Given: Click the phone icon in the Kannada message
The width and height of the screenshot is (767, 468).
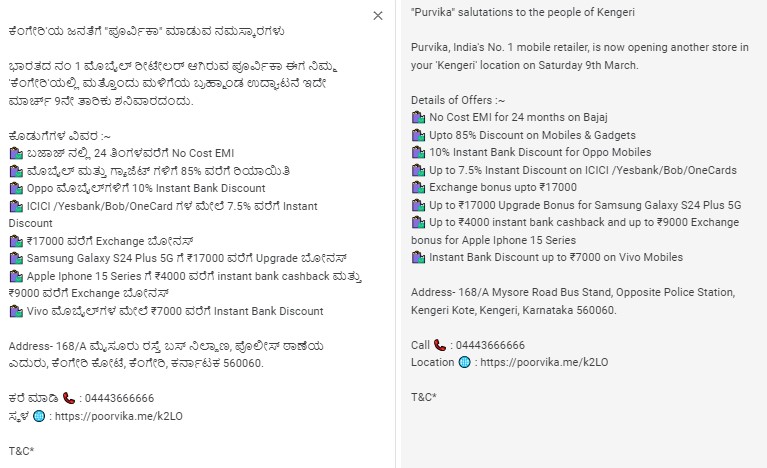Looking at the screenshot, I should (68, 398).
